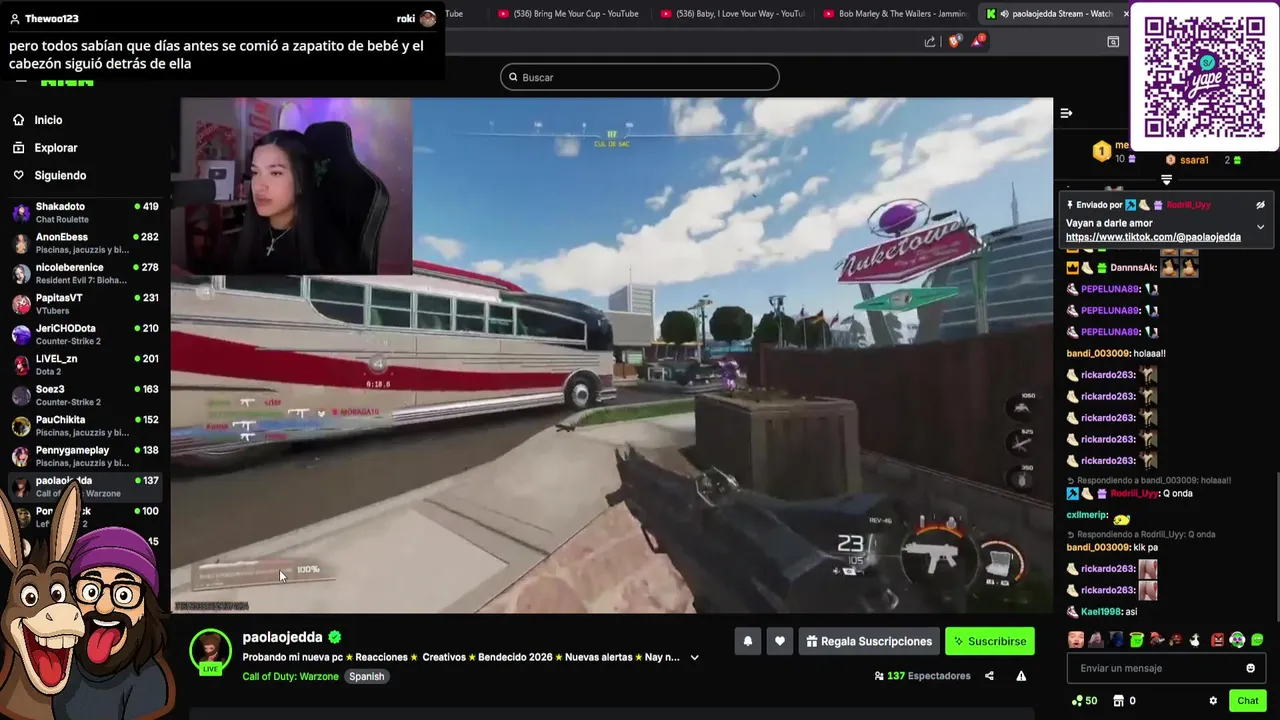Image resolution: width=1280 pixels, height=720 pixels.
Task: Toggle notifications with the bell icon
Action: pos(747,641)
